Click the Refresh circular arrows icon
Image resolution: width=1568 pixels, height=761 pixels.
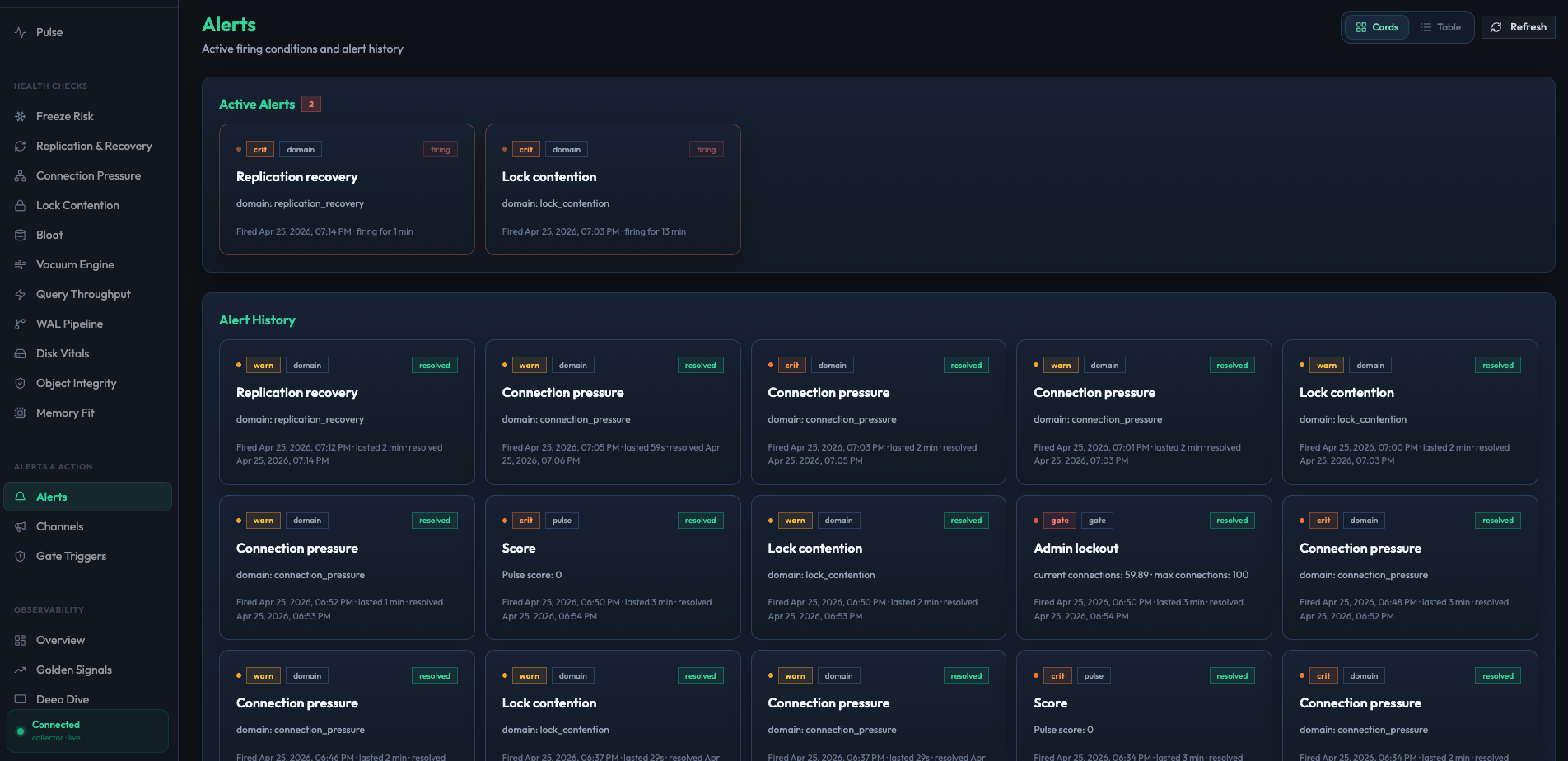(x=1496, y=27)
